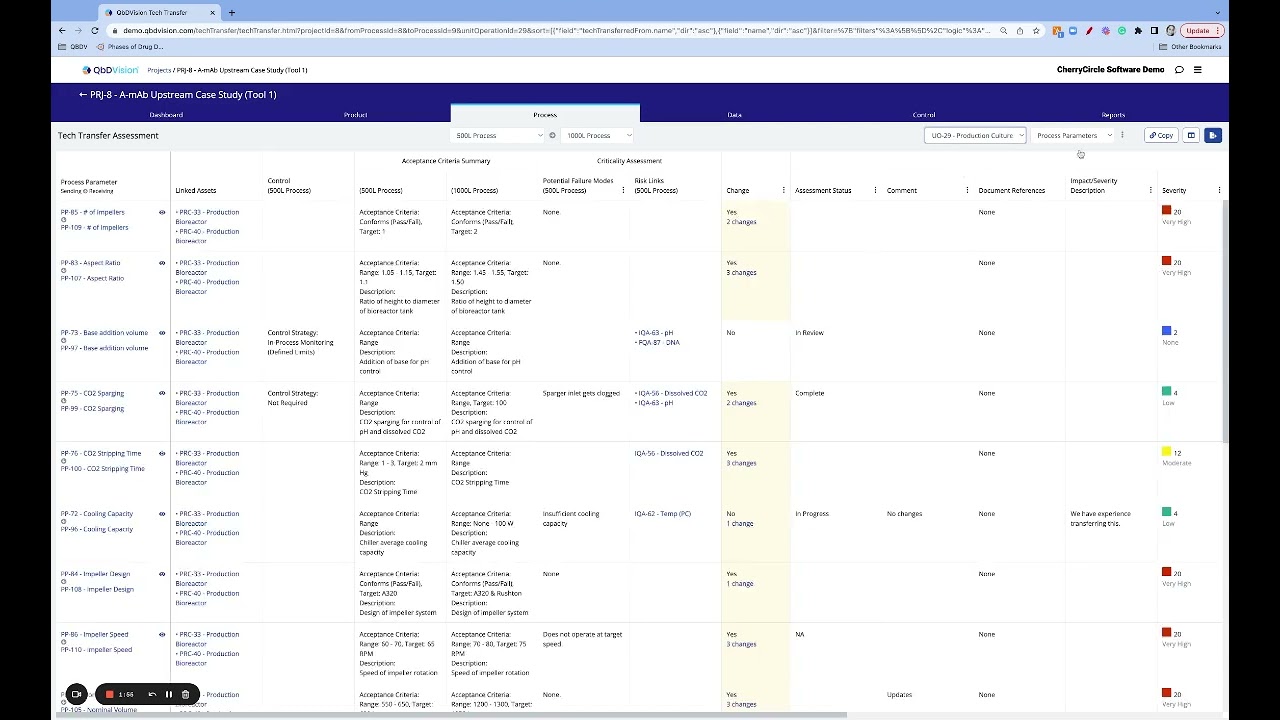1280x720 pixels.
Task: Open Comment column options menu
Action: (x=967, y=190)
